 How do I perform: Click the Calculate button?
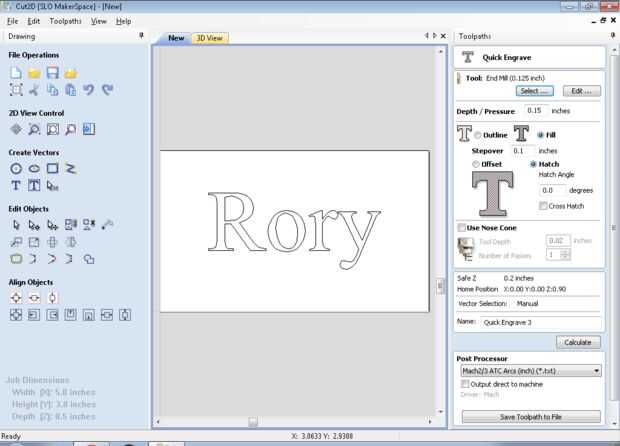[578, 342]
